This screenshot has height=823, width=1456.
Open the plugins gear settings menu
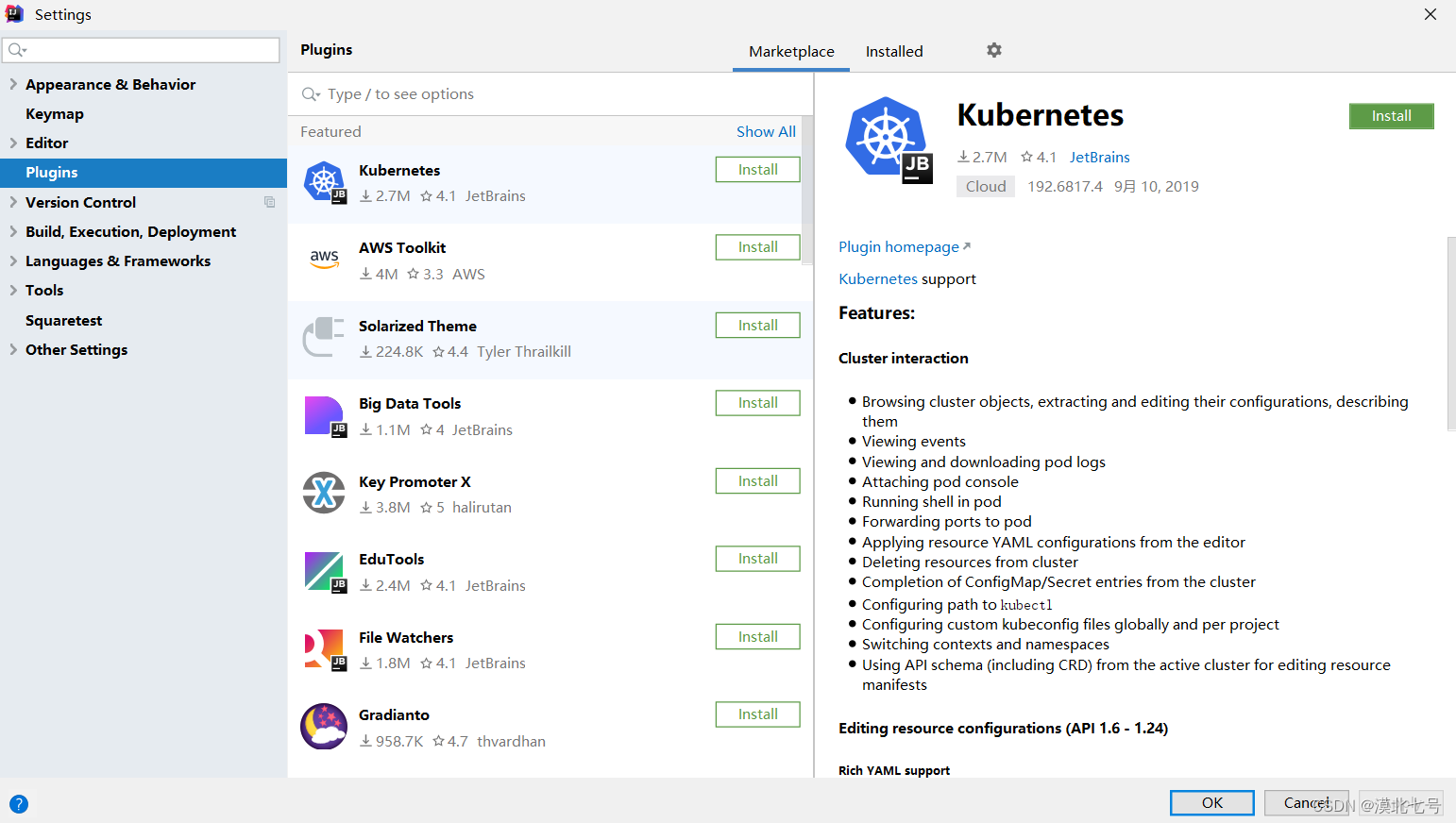tap(994, 50)
